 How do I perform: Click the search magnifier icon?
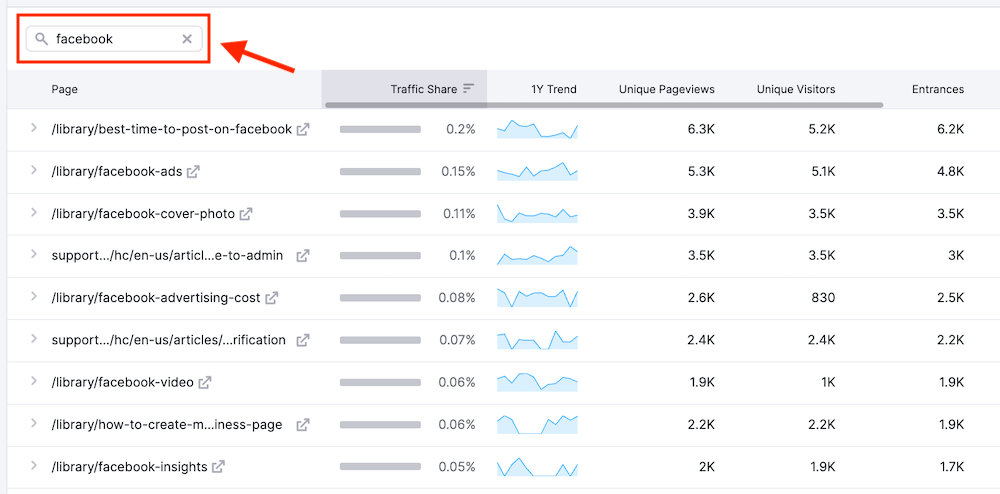click(x=41, y=39)
